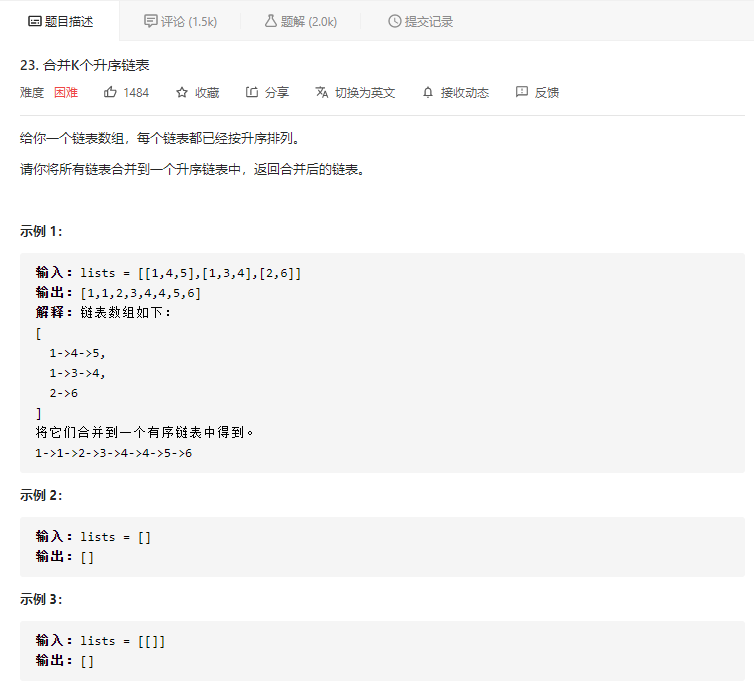Click the feedback message icon
754x687 pixels.
coord(522,92)
